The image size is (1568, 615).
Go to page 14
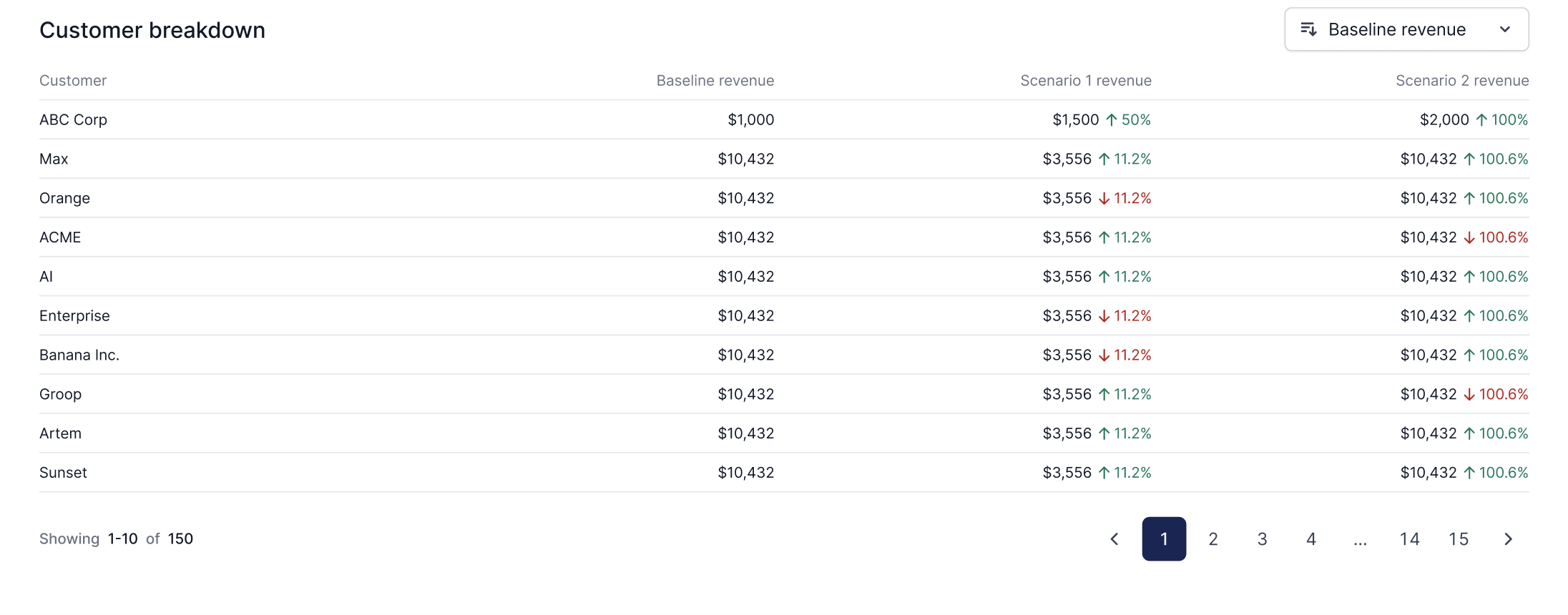[1409, 539]
